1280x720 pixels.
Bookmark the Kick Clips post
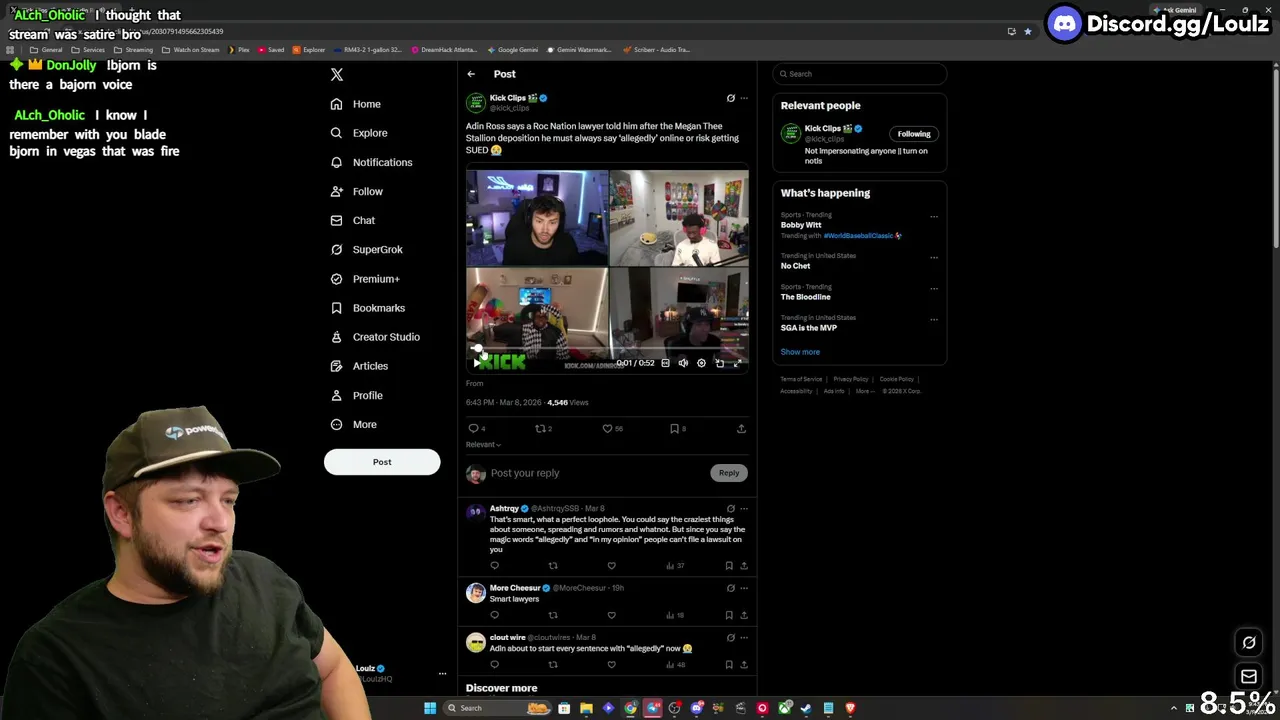pyautogui.click(x=674, y=428)
